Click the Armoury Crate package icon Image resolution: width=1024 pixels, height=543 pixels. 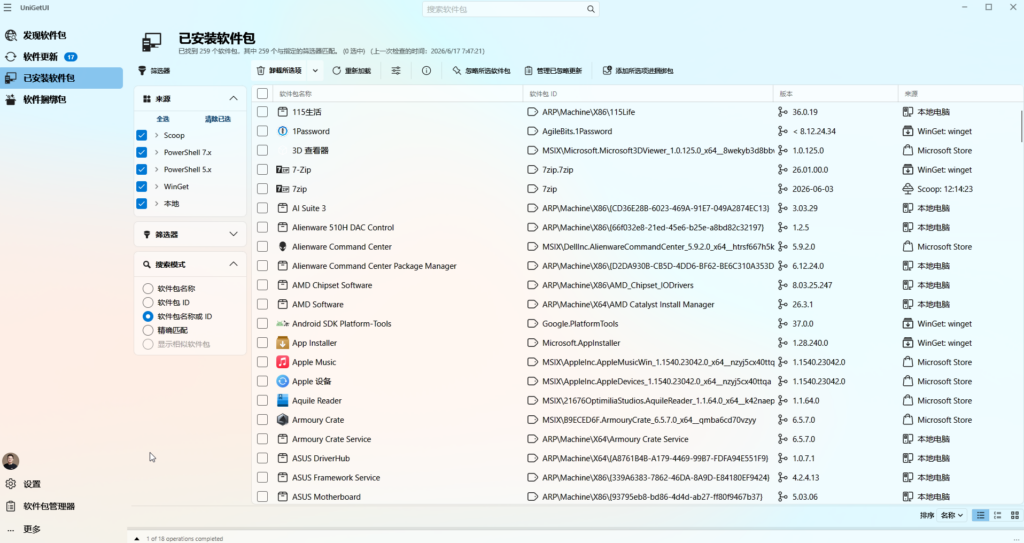[282, 420]
